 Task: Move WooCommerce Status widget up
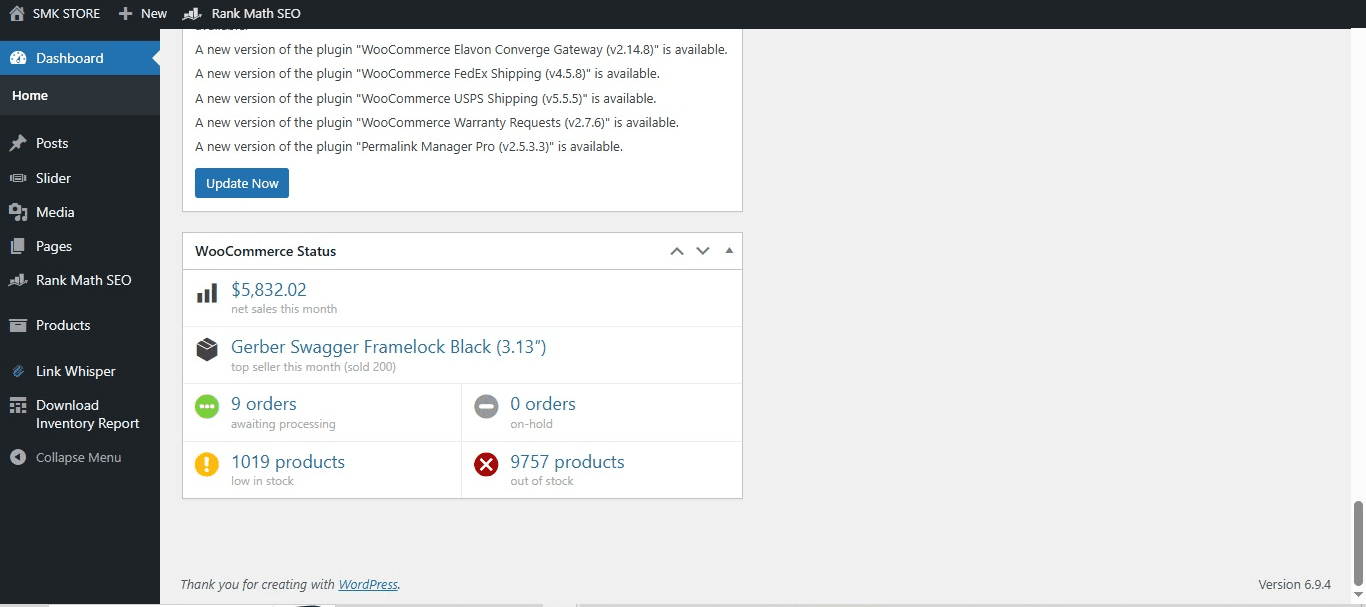tap(677, 251)
